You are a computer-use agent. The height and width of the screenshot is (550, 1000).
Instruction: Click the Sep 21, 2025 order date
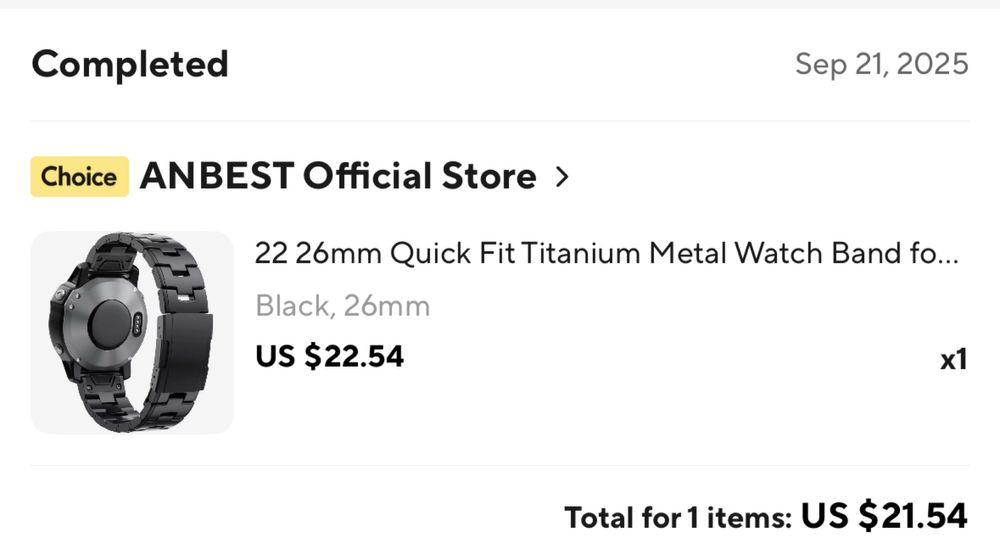(x=881, y=65)
